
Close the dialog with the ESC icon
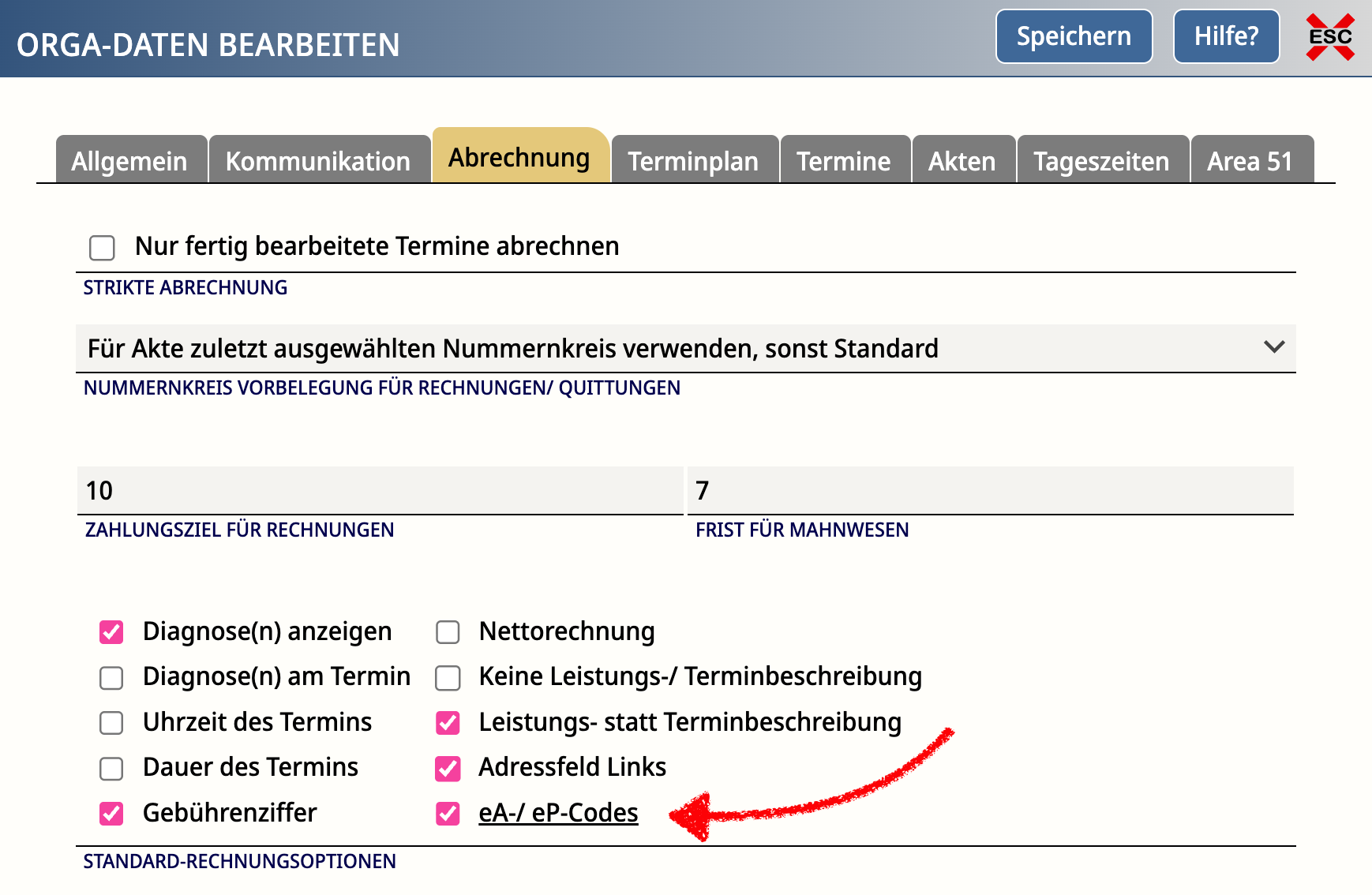(1330, 37)
